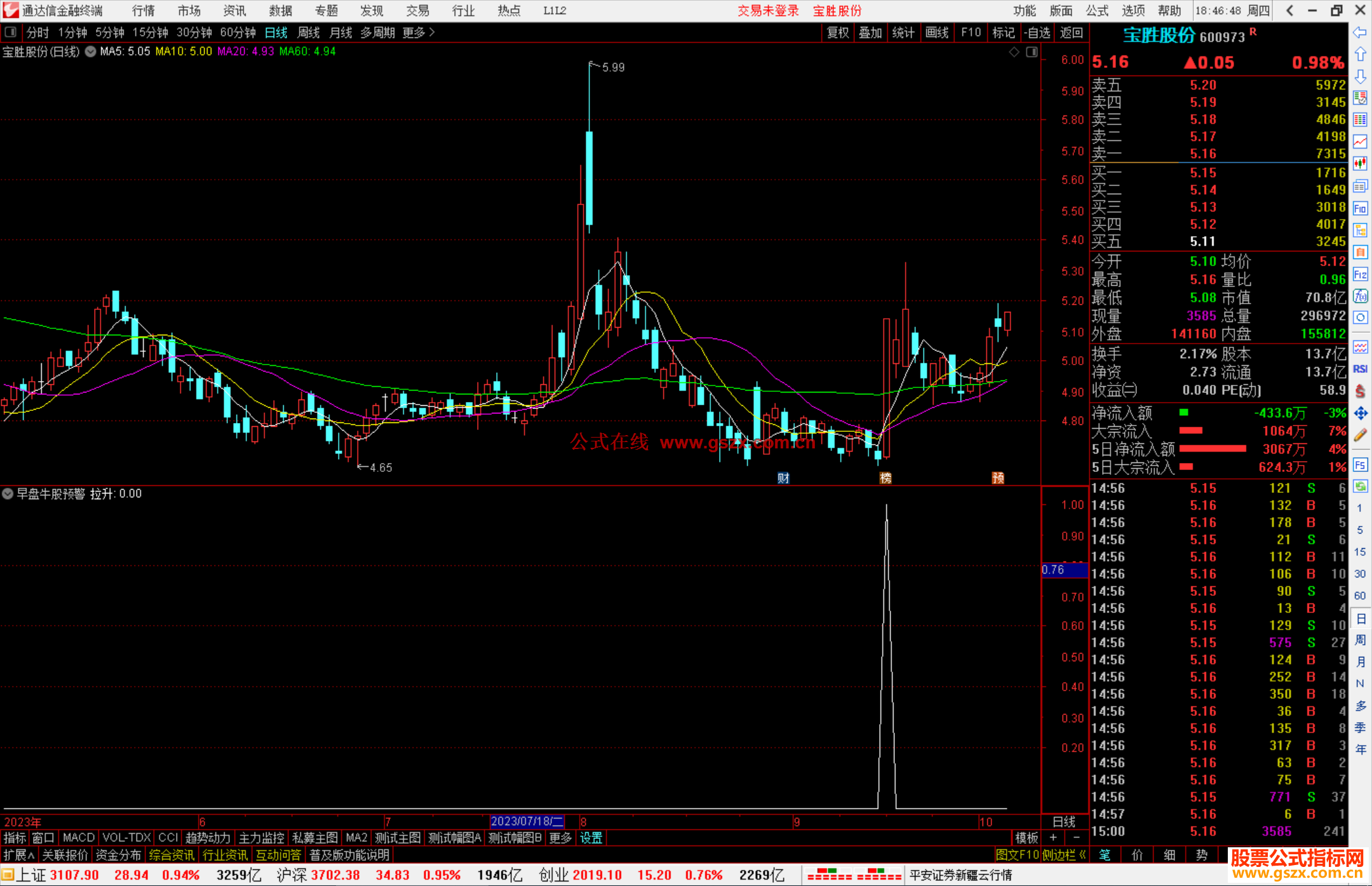Click the 2023/07/18 date marker on timeline
The width and height of the screenshot is (1372, 886).
[527, 821]
